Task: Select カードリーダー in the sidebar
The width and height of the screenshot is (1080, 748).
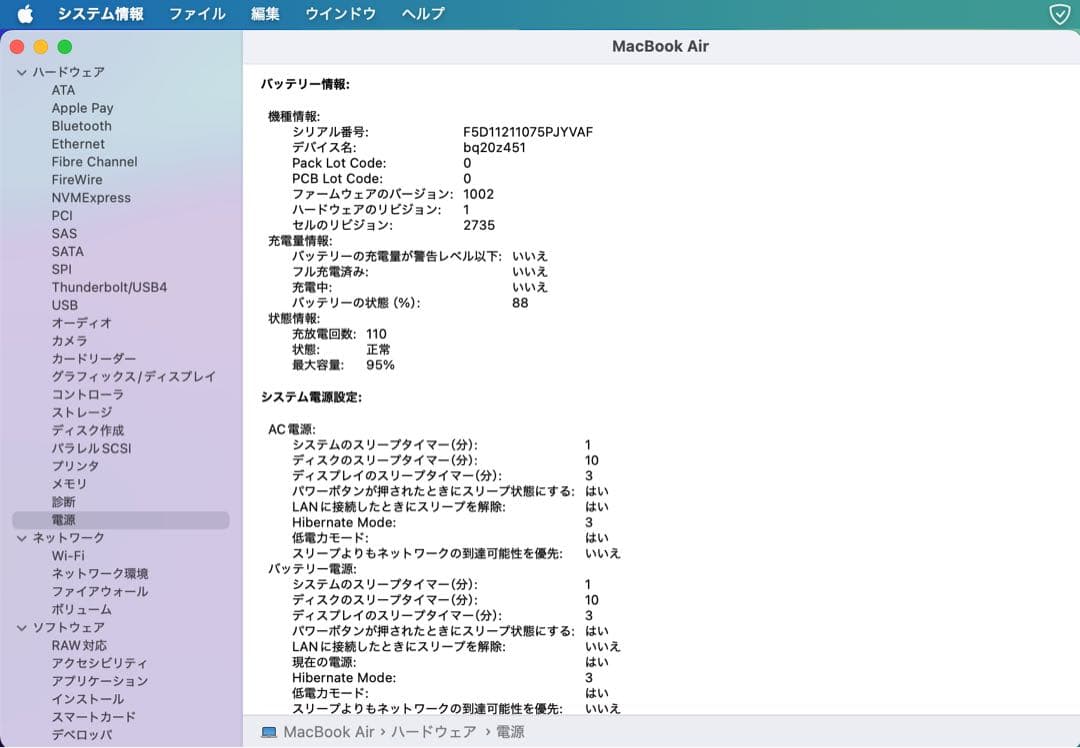Action: click(94, 359)
